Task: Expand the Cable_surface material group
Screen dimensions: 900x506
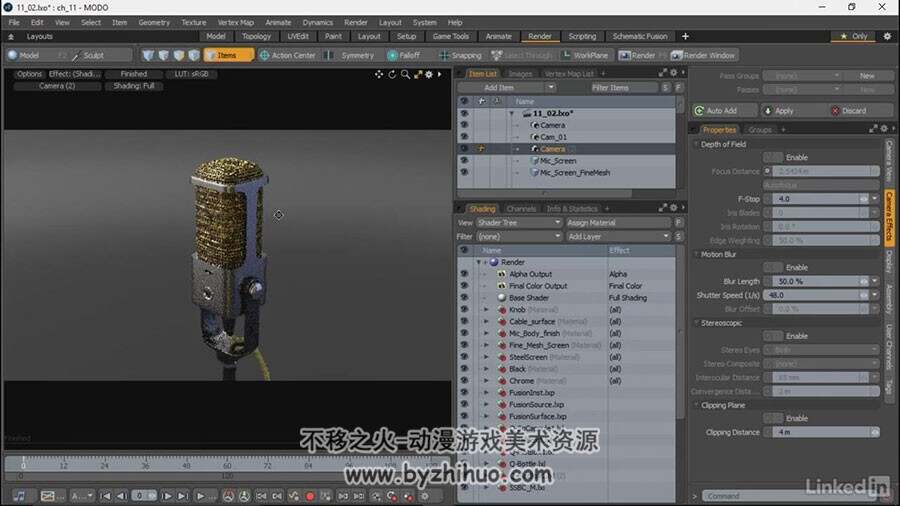Action: (486, 322)
